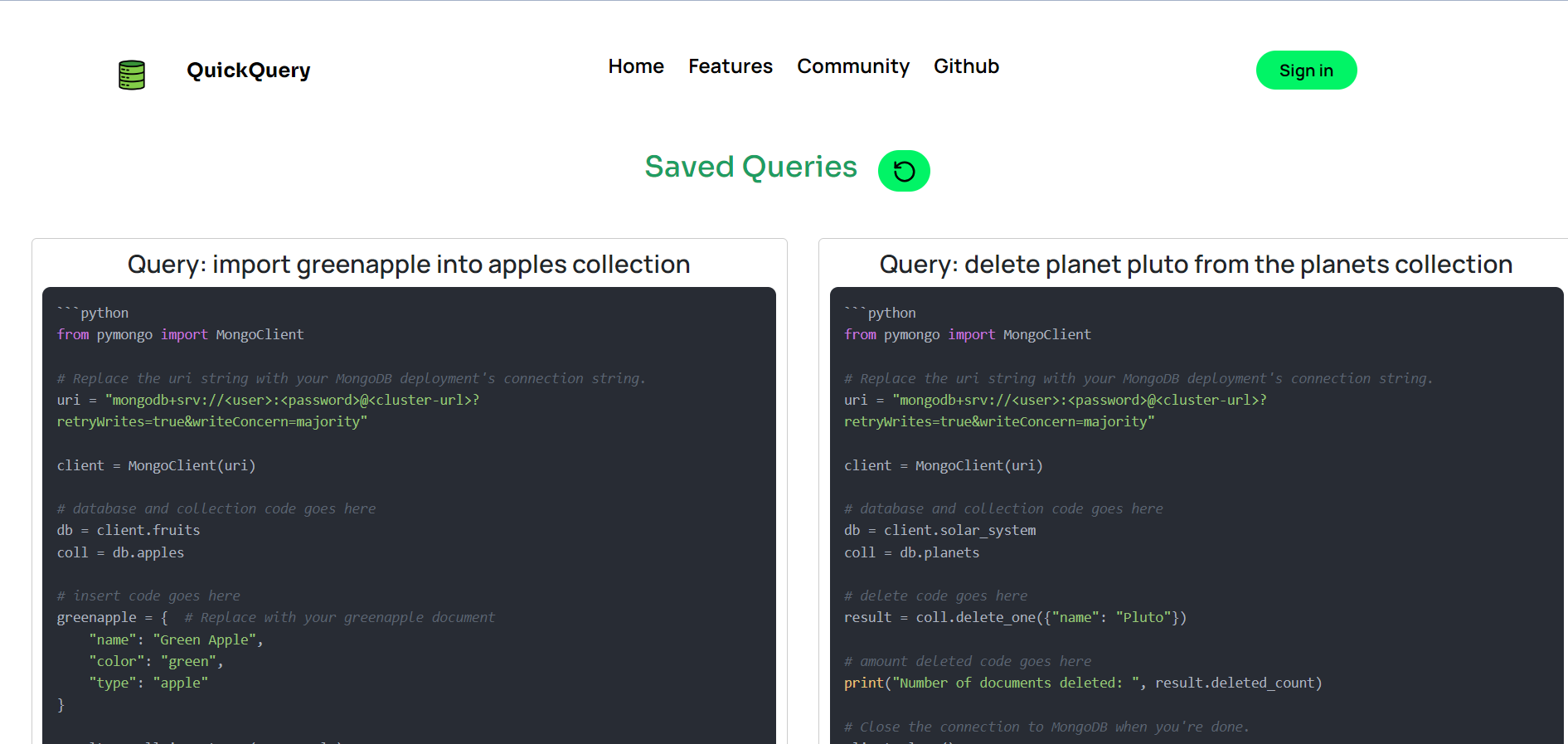Click the coll.delete_one Pluto code line
1568x744 pixels.
pos(1016,617)
